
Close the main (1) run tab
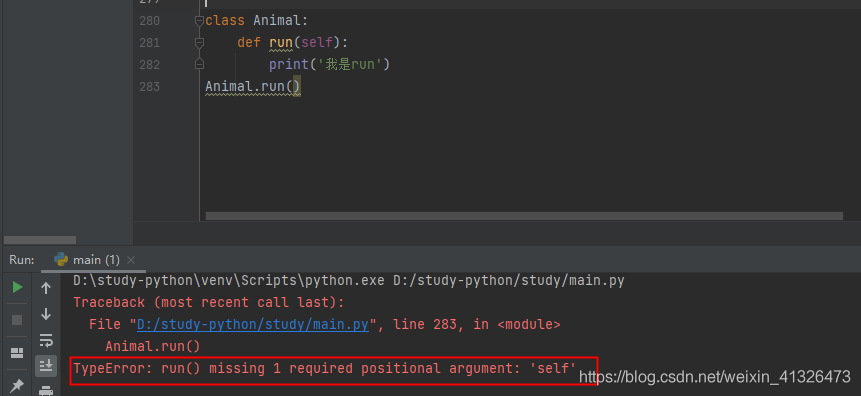tap(131, 260)
